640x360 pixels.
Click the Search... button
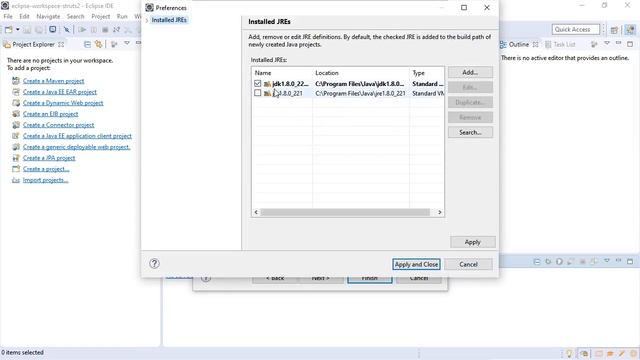(470, 132)
